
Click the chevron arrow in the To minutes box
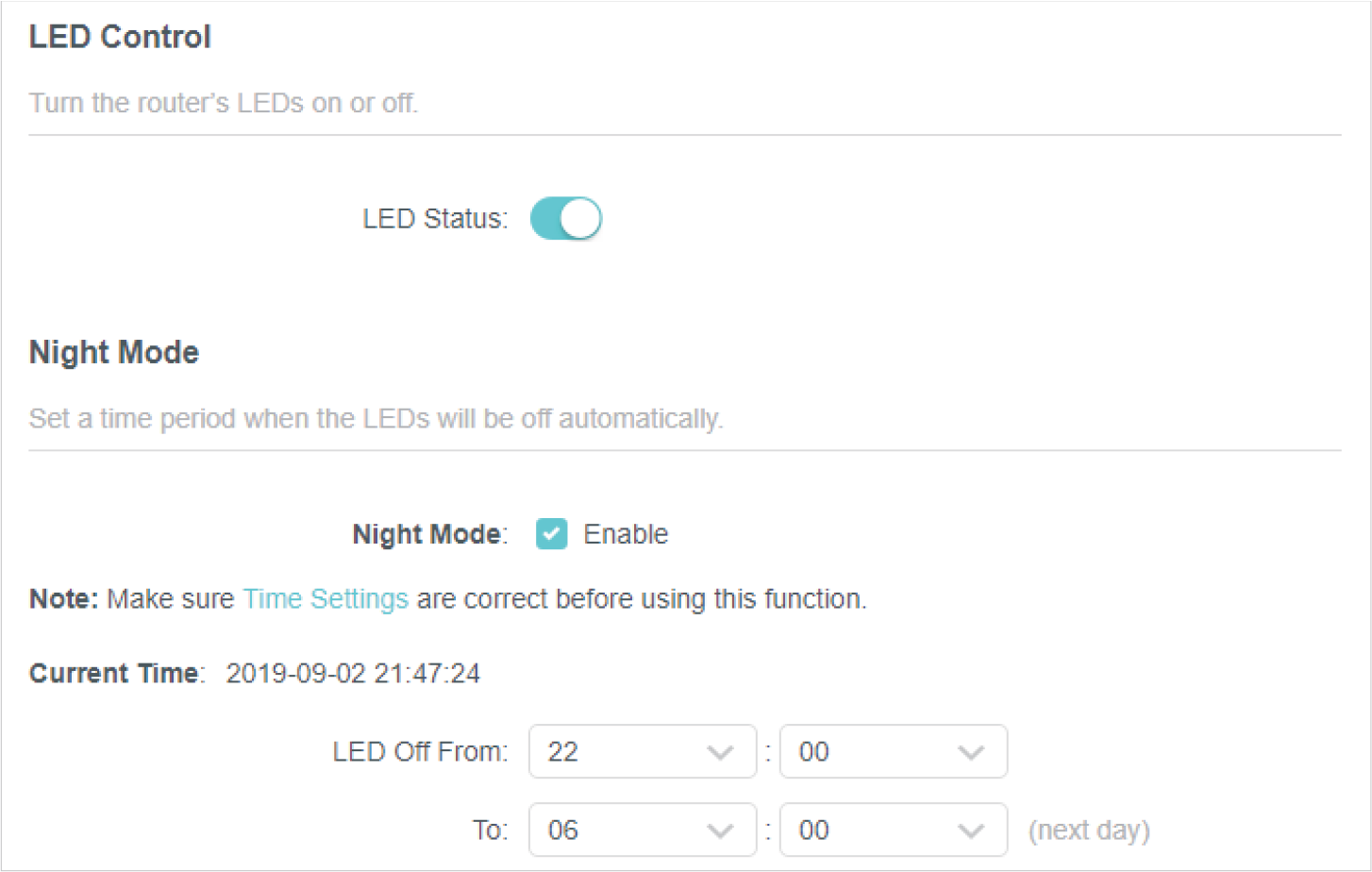971,831
